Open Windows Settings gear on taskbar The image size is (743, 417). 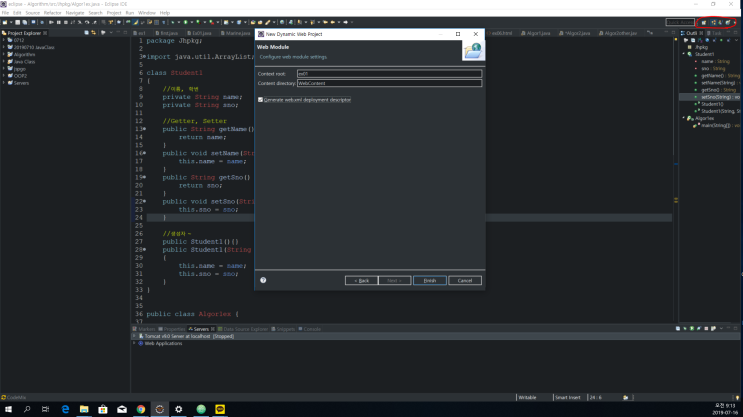(179, 409)
